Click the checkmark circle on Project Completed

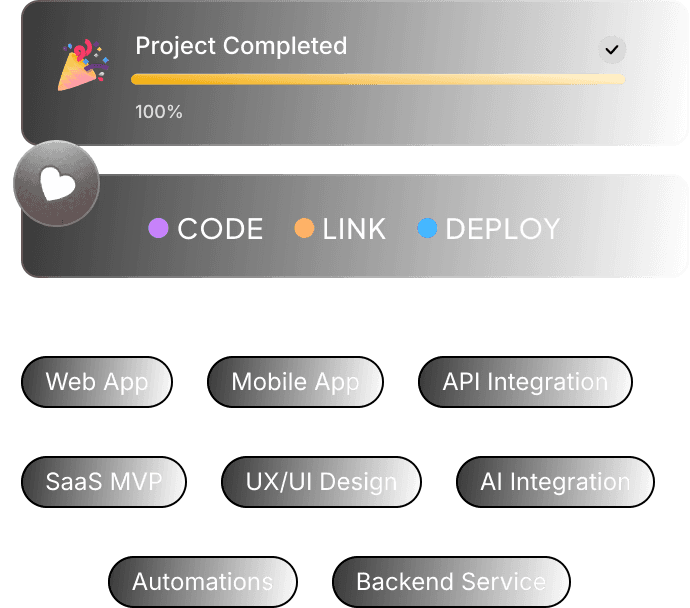click(x=612, y=50)
